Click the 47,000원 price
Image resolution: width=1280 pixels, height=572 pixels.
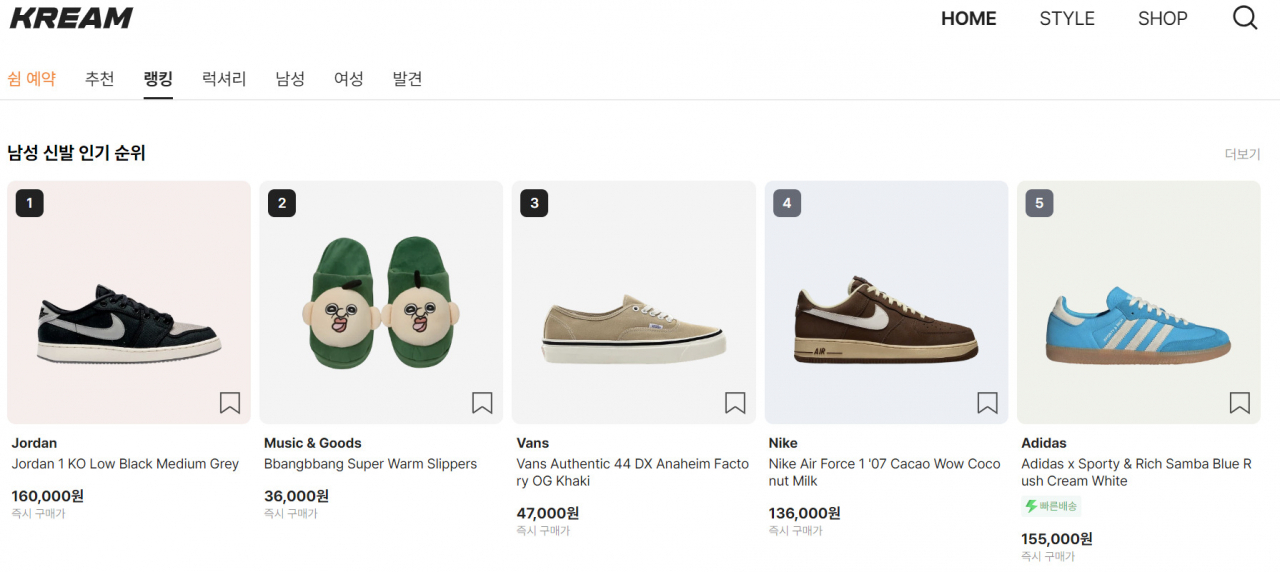[x=548, y=513]
